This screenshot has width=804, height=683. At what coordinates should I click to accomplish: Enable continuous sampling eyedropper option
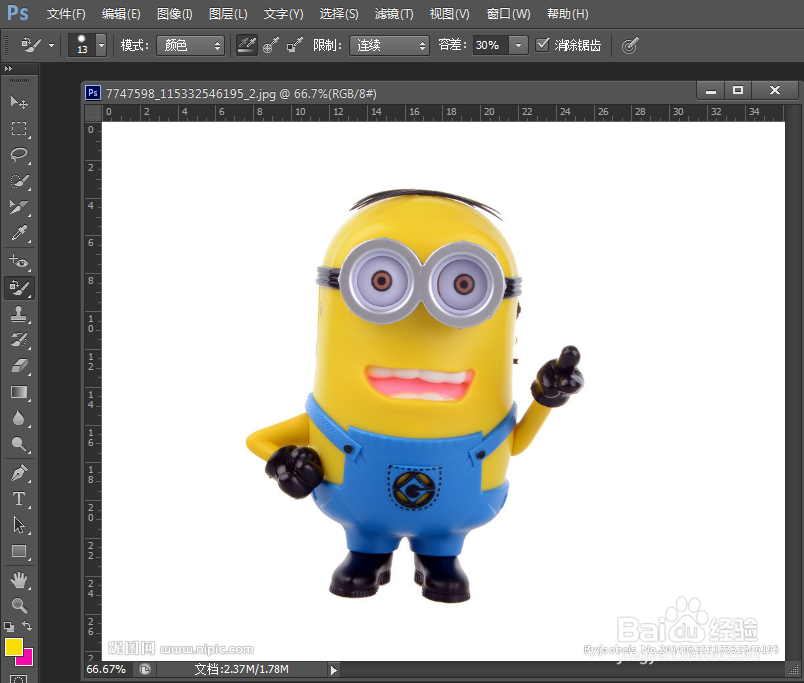click(247, 45)
